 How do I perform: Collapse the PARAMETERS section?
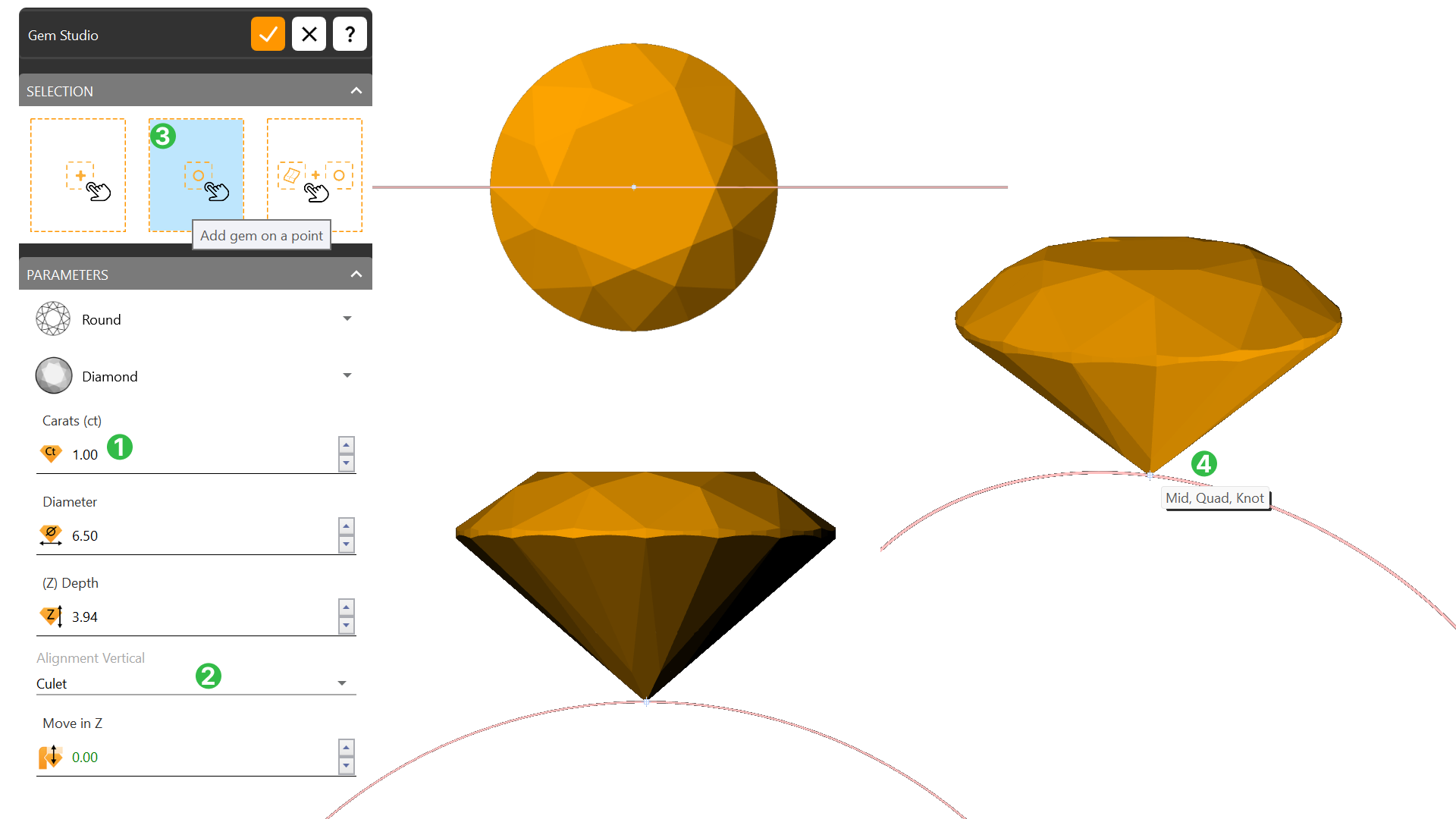coord(356,275)
